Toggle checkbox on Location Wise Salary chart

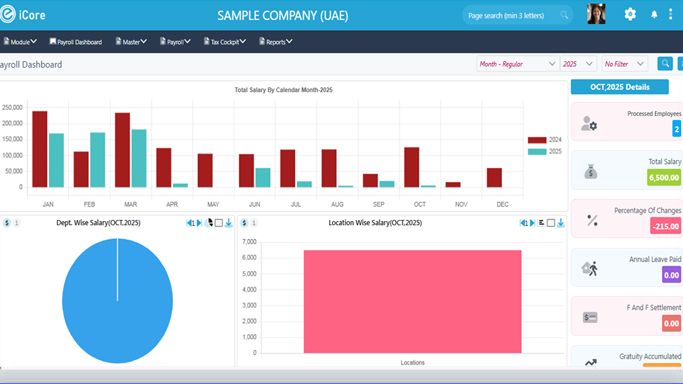coord(551,223)
